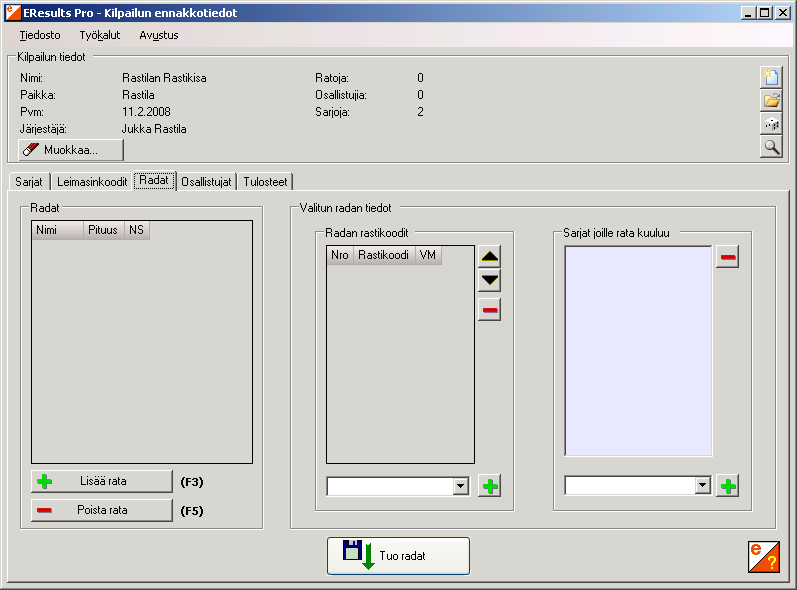The height and width of the screenshot is (590, 797).
Task: Click the Pituus column header
Action: [104, 230]
